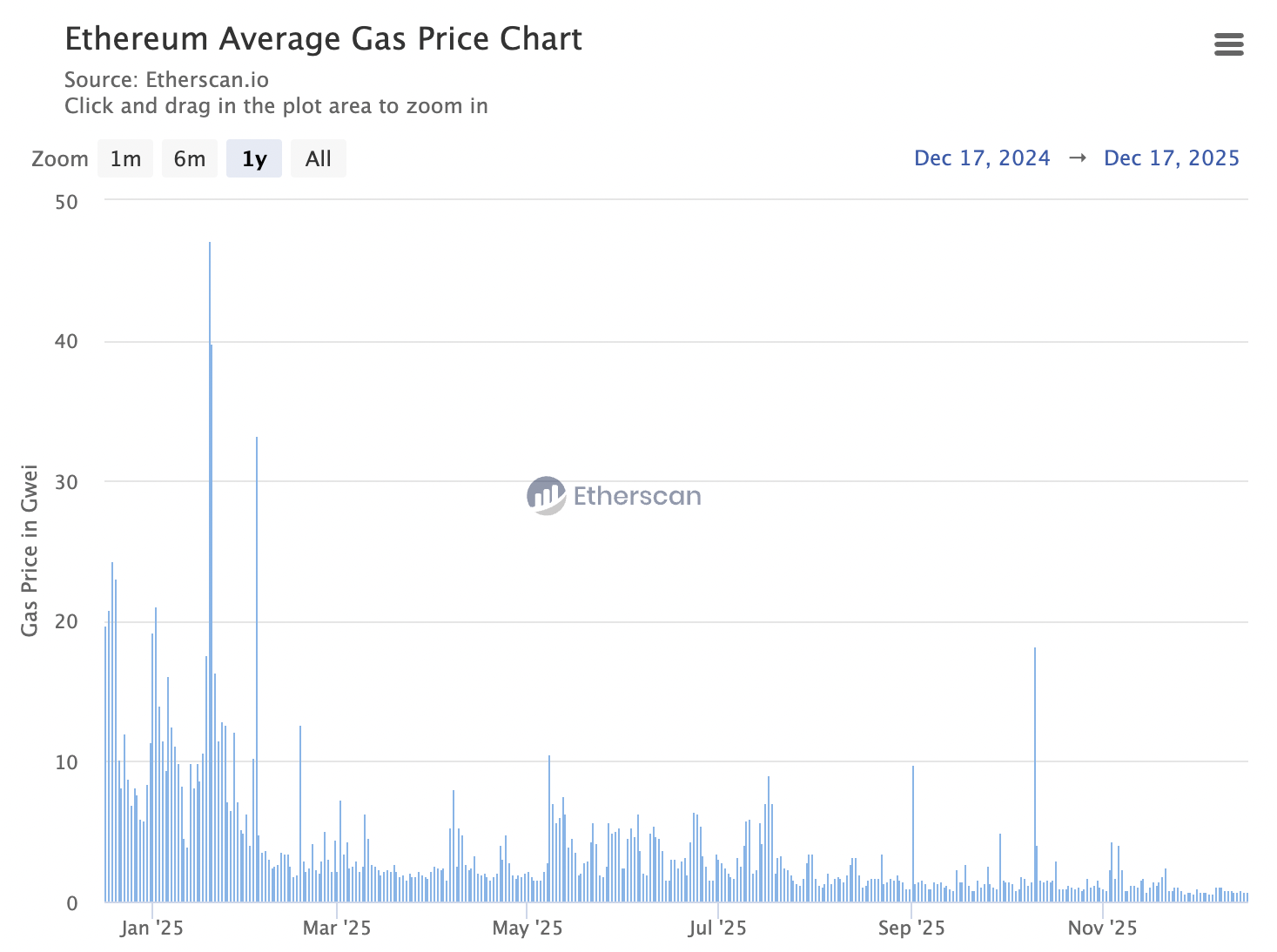
Task: Click the arrow between the date fields
Action: point(1078,158)
